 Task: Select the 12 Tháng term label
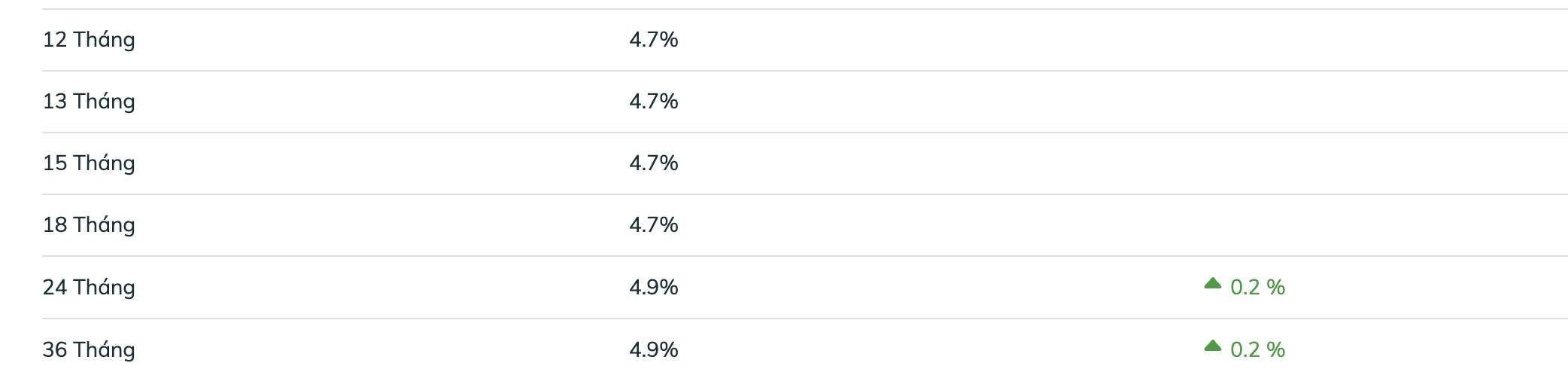[x=89, y=39]
